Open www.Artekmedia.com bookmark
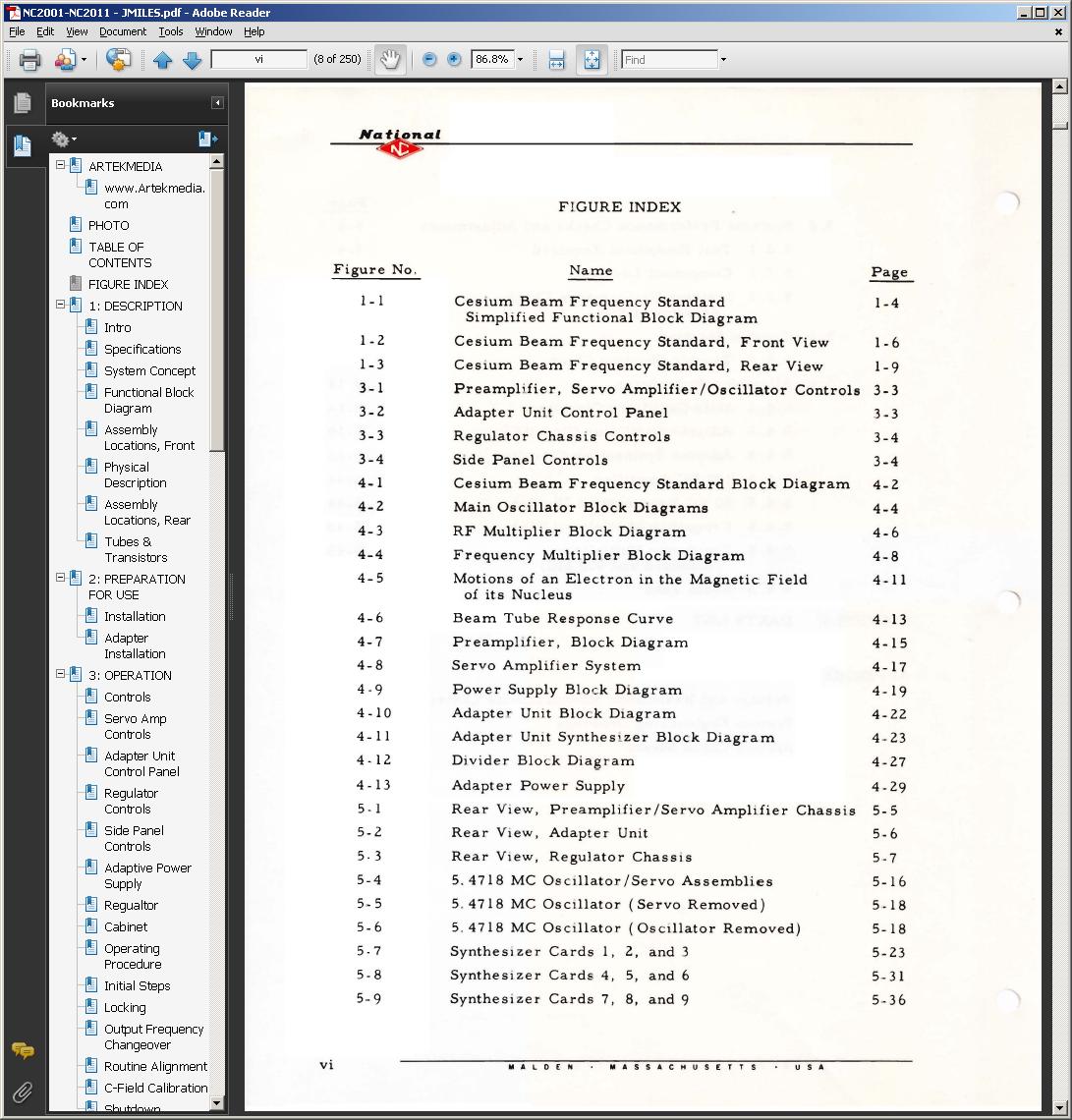The height and width of the screenshot is (1120, 1072). point(154,196)
